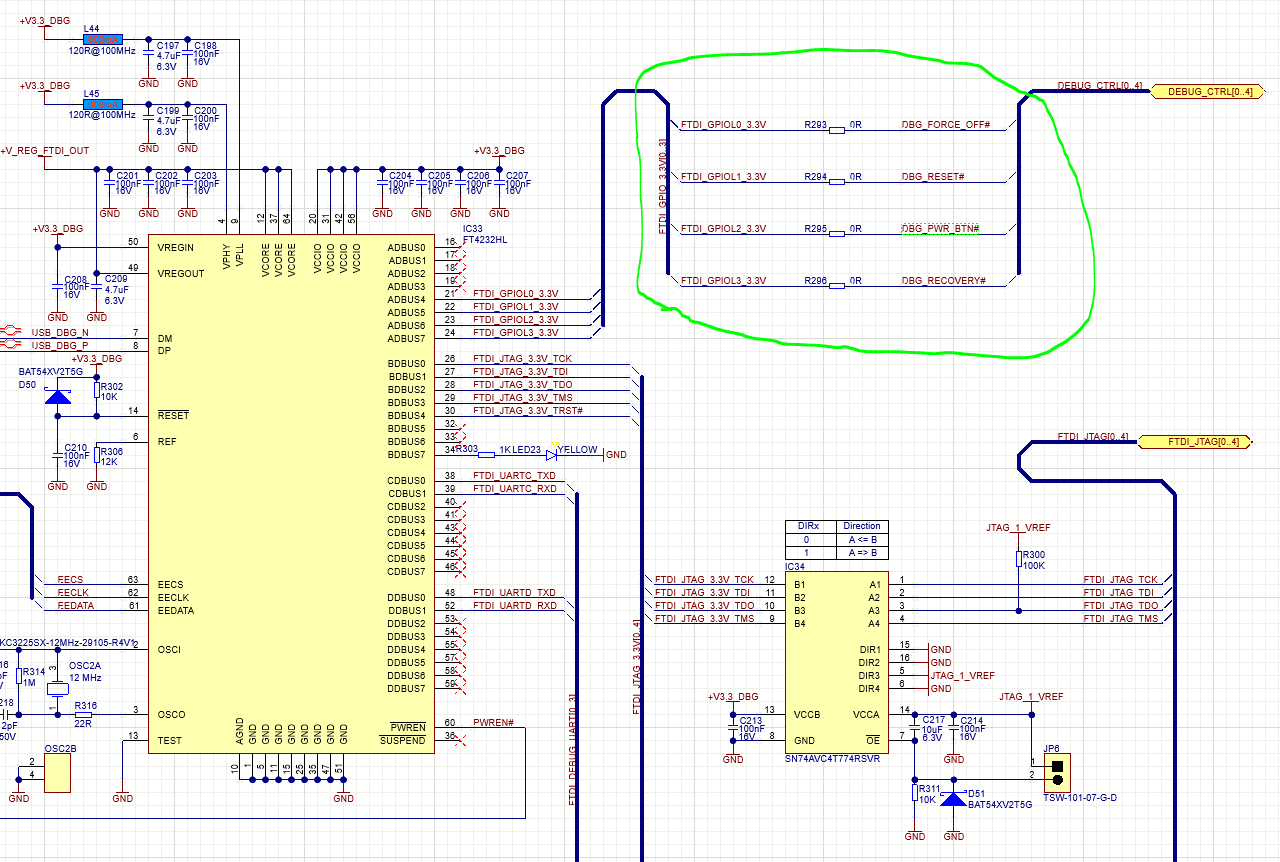
Task: Select the R296 0R resistor
Action: [x=838, y=285]
